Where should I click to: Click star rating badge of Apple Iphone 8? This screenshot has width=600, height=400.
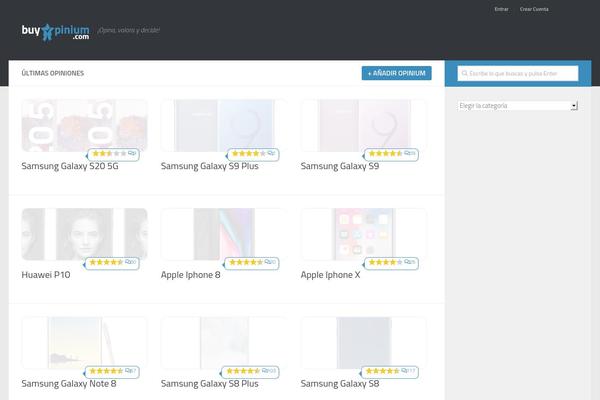251,263
